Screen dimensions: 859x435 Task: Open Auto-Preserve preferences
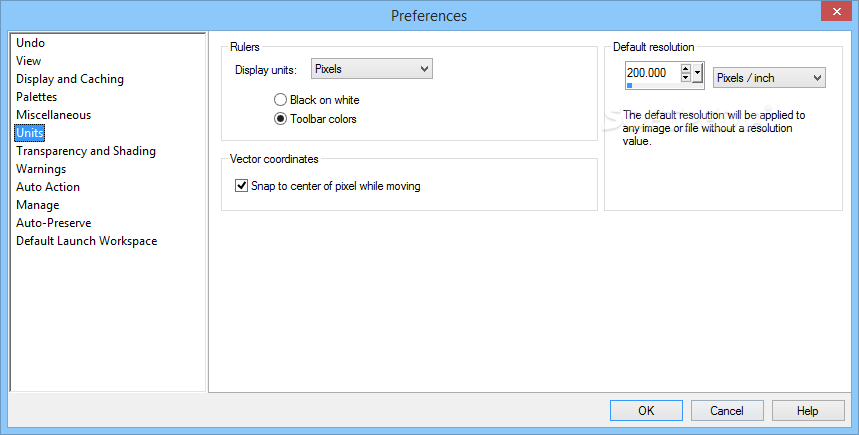[53, 223]
